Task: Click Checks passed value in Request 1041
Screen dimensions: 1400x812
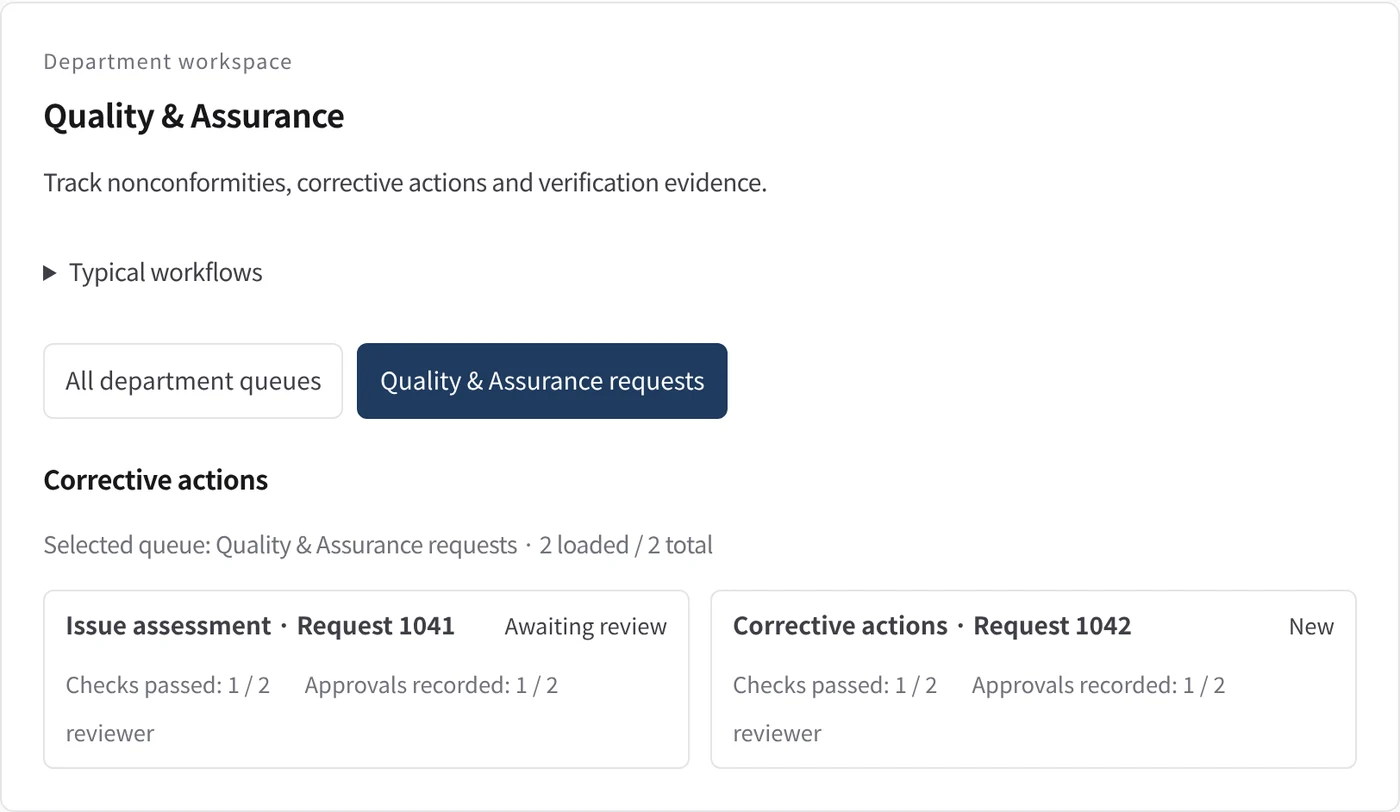Action: pos(168,685)
